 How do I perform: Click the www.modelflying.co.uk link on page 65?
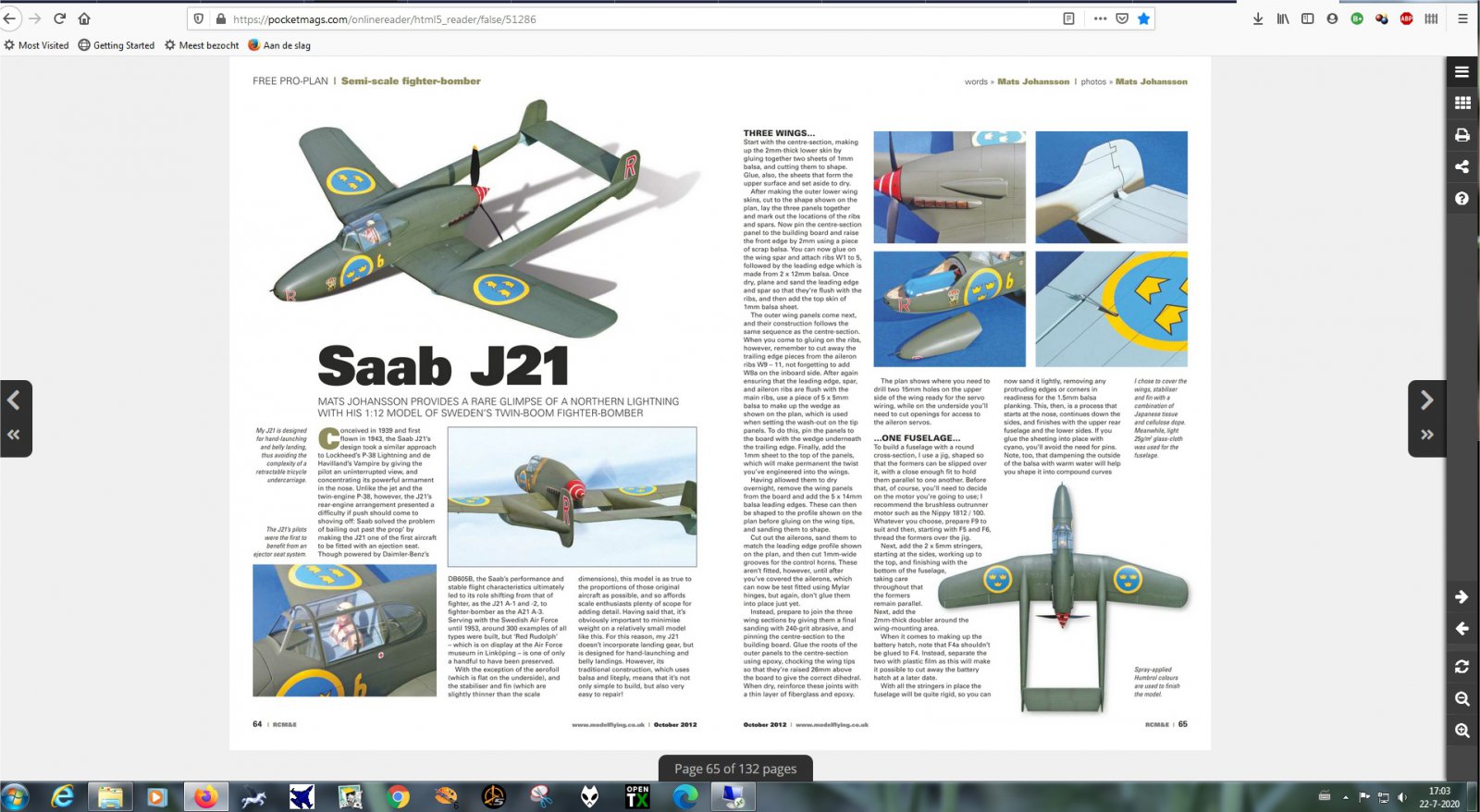tap(832, 725)
